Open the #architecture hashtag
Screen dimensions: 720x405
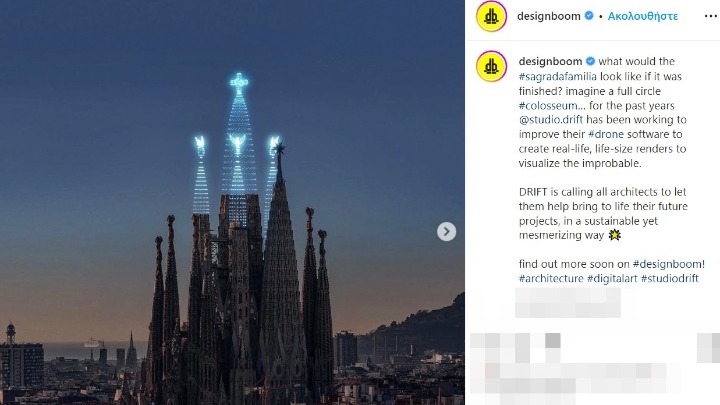click(551, 278)
